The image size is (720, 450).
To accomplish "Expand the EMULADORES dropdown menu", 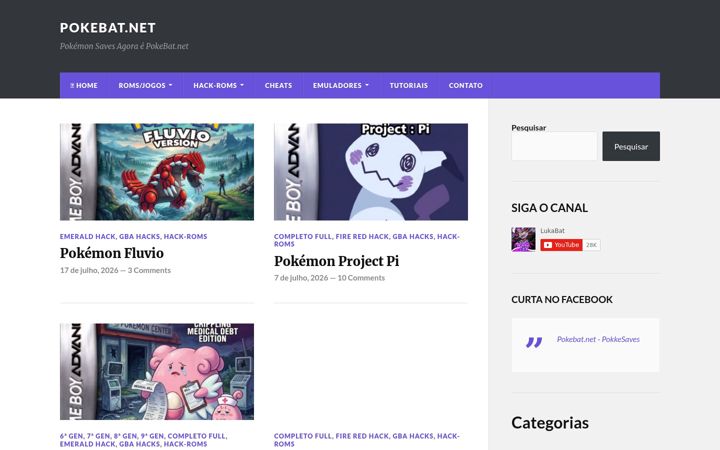I will [341, 85].
